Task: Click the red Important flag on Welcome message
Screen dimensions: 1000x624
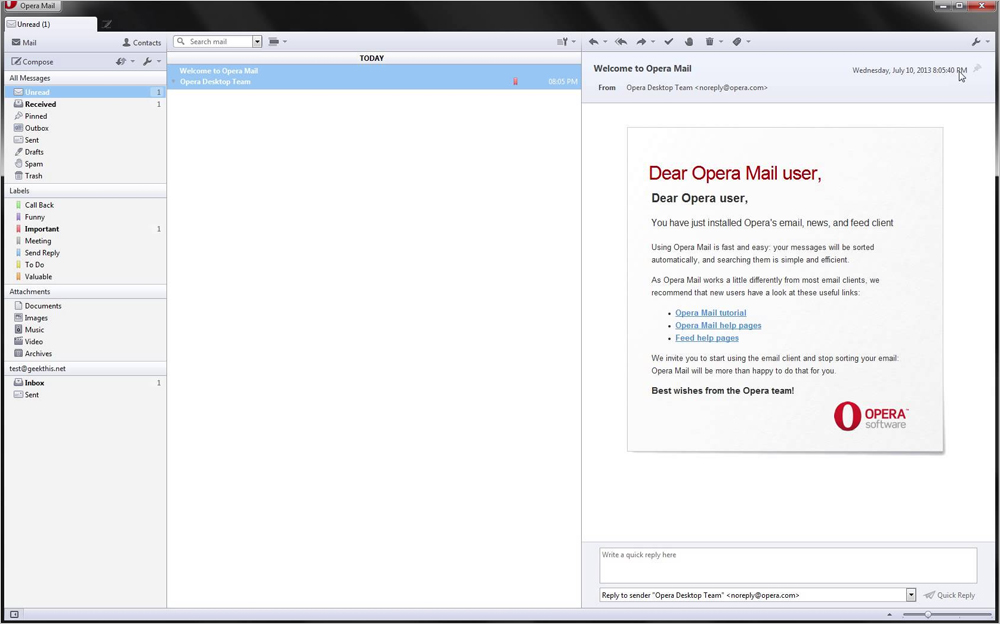Action: click(x=515, y=81)
